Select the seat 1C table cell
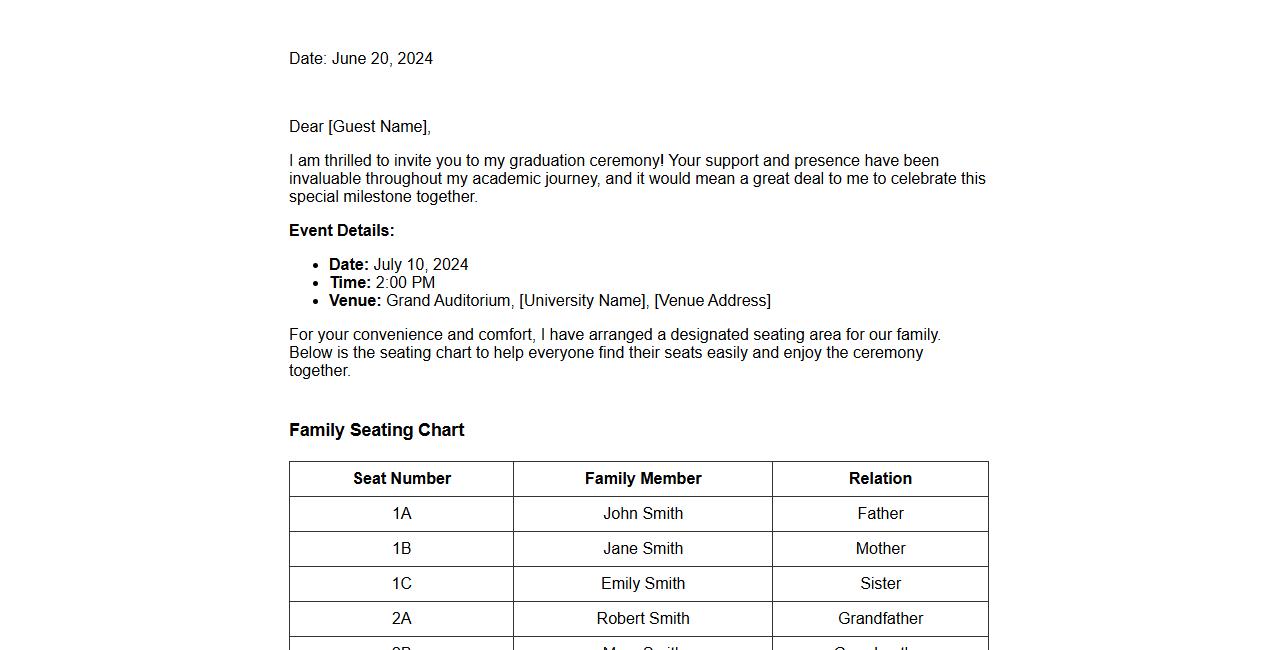Viewport: 1278px width, 650px height. 402,584
